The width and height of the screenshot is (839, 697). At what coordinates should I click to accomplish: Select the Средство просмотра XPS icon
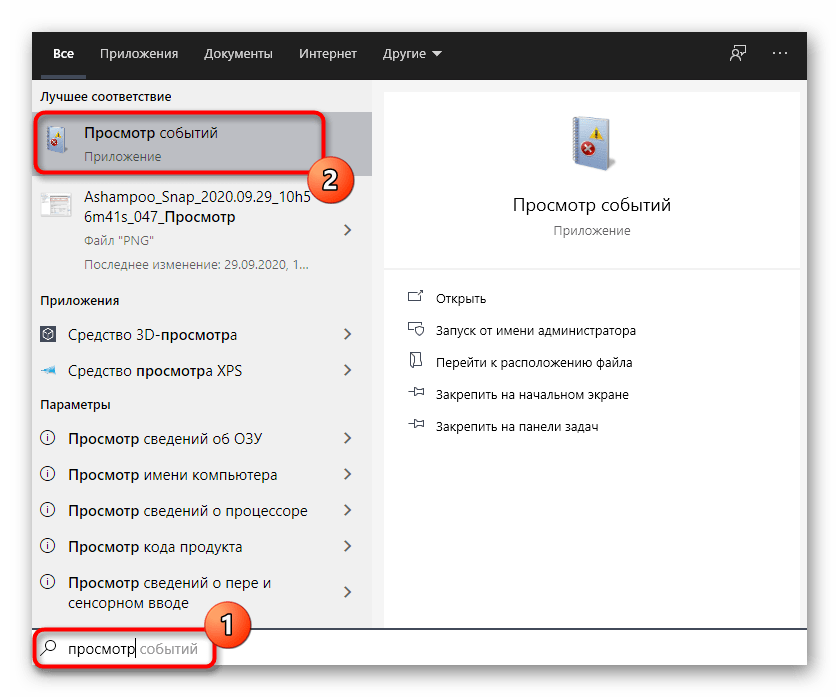[x=48, y=369]
